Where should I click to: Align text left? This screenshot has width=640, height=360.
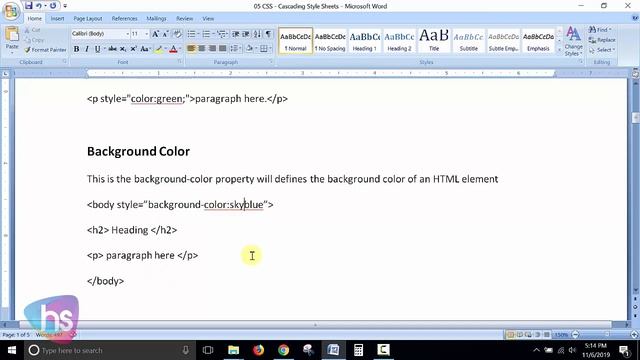tap(191, 49)
